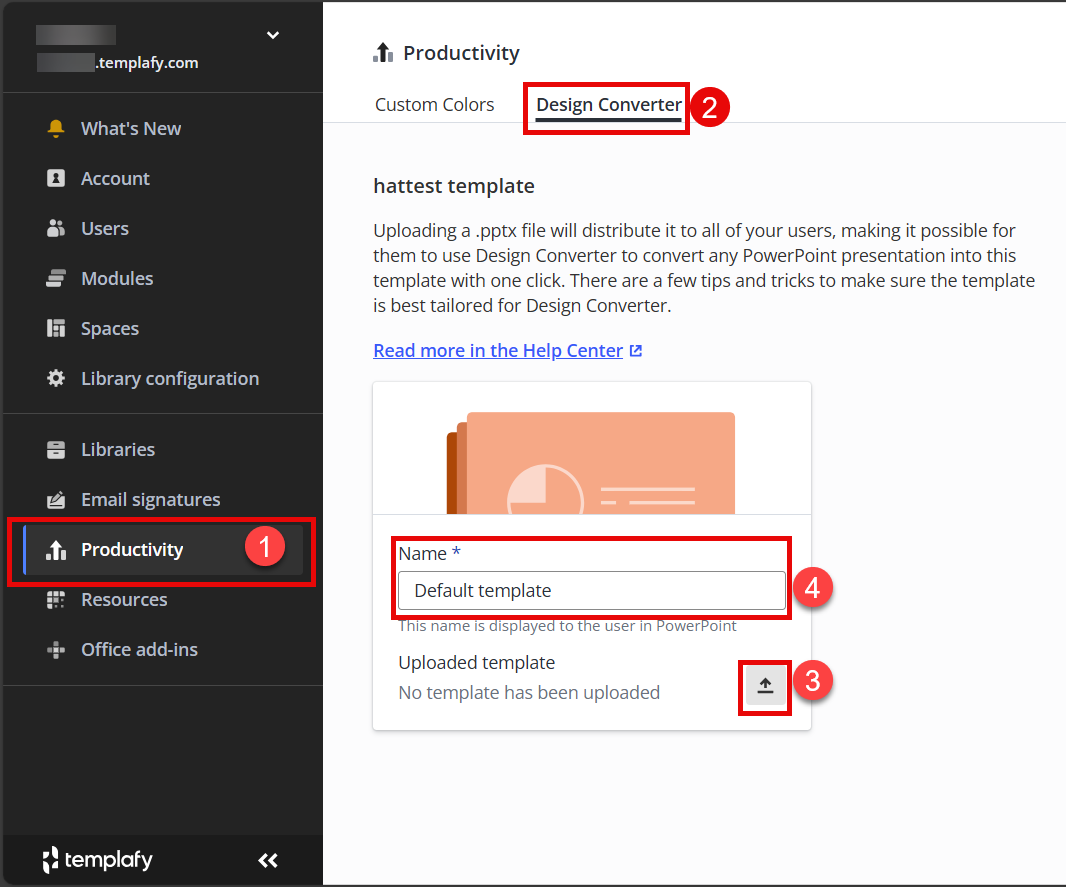Expand the tenant account dropdown chevron
The width and height of the screenshot is (1066, 887).
[272, 36]
